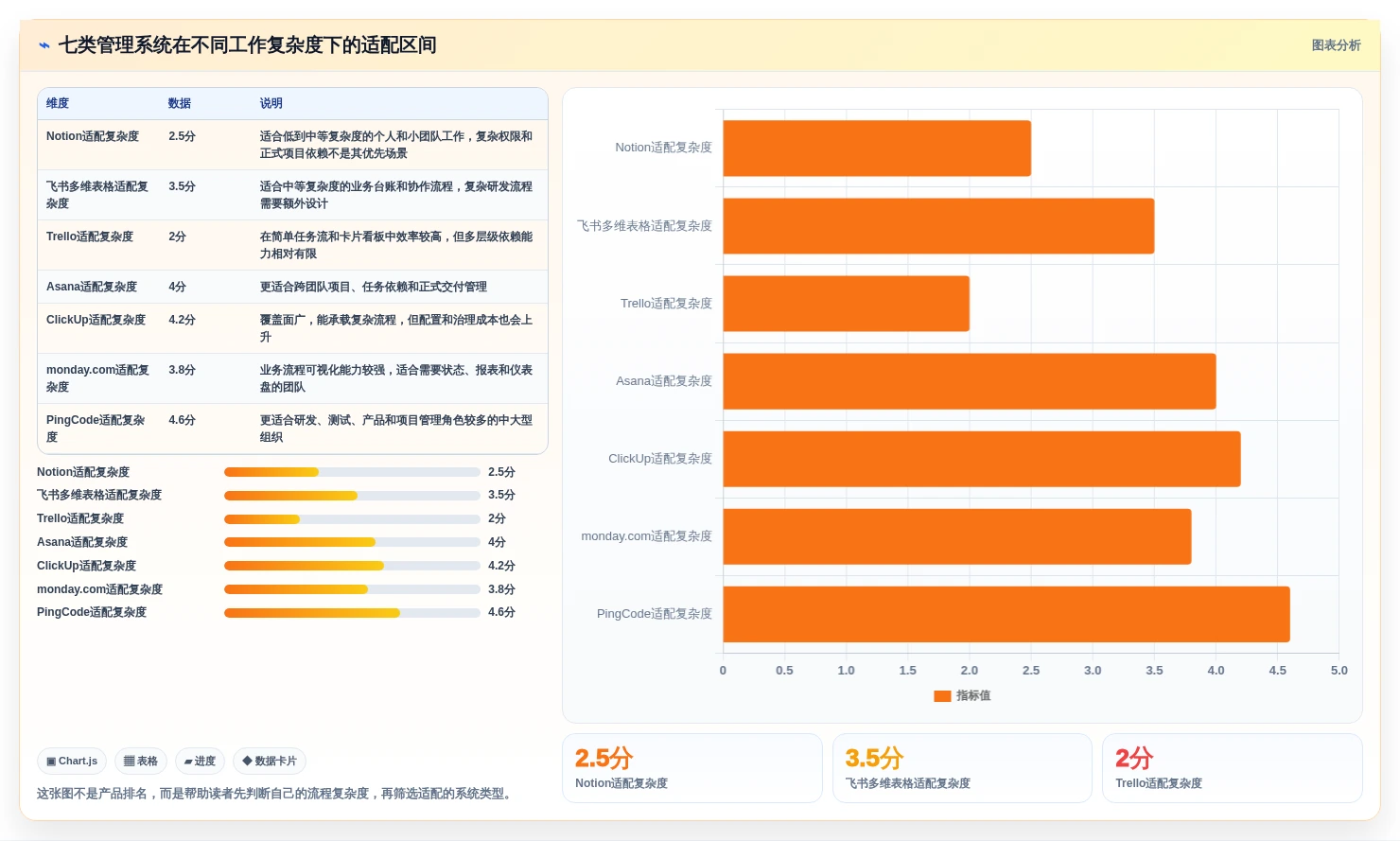Select the 数据卡片 tag chip
The width and height of the screenshot is (1400, 841).
click(x=270, y=762)
